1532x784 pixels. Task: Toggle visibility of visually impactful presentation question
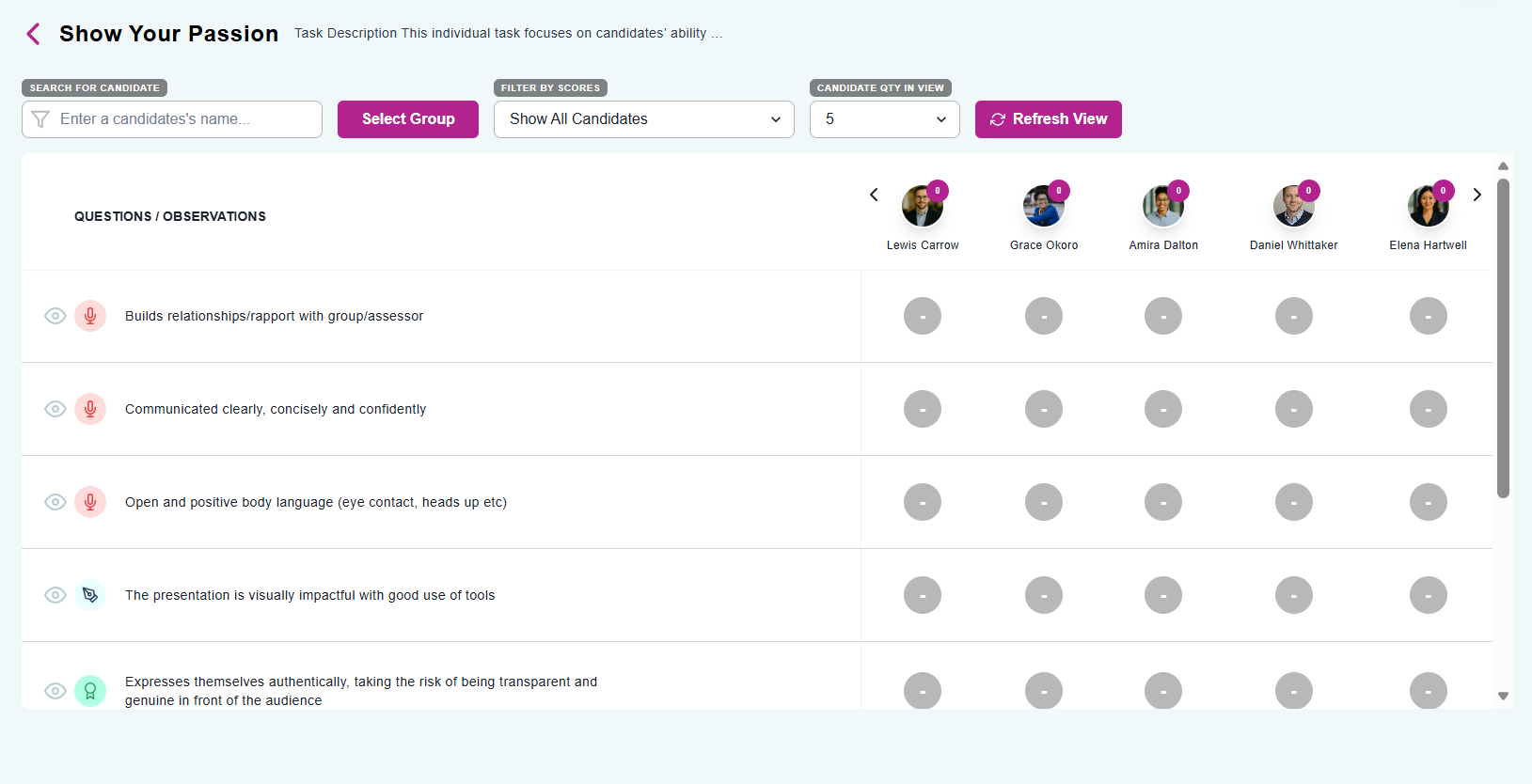[55, 595]
